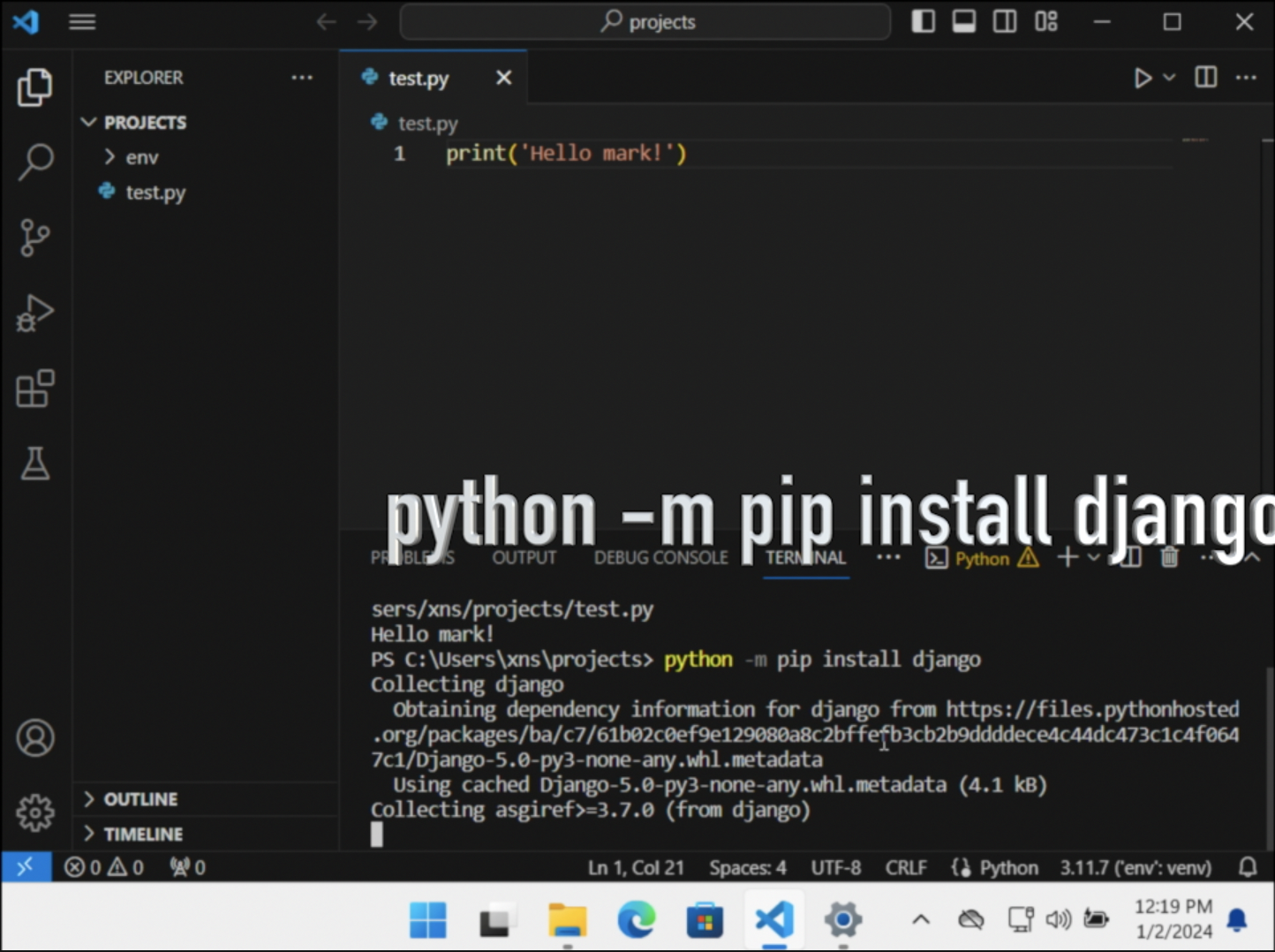
Task: Open the Manage gear menu
Action: pos(35,812)
